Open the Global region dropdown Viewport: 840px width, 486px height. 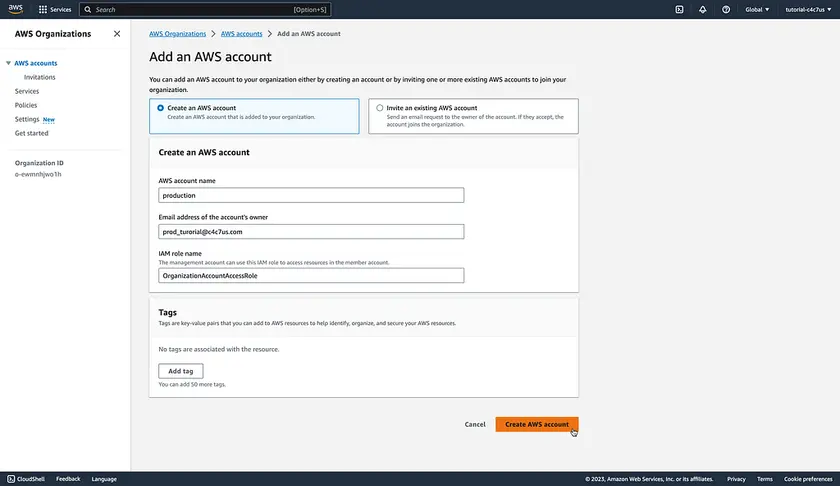click(x=757, y=10)
